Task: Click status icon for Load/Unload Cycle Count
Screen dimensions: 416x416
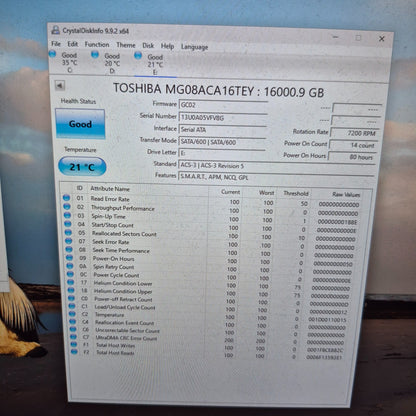Action: coord(72,306)
